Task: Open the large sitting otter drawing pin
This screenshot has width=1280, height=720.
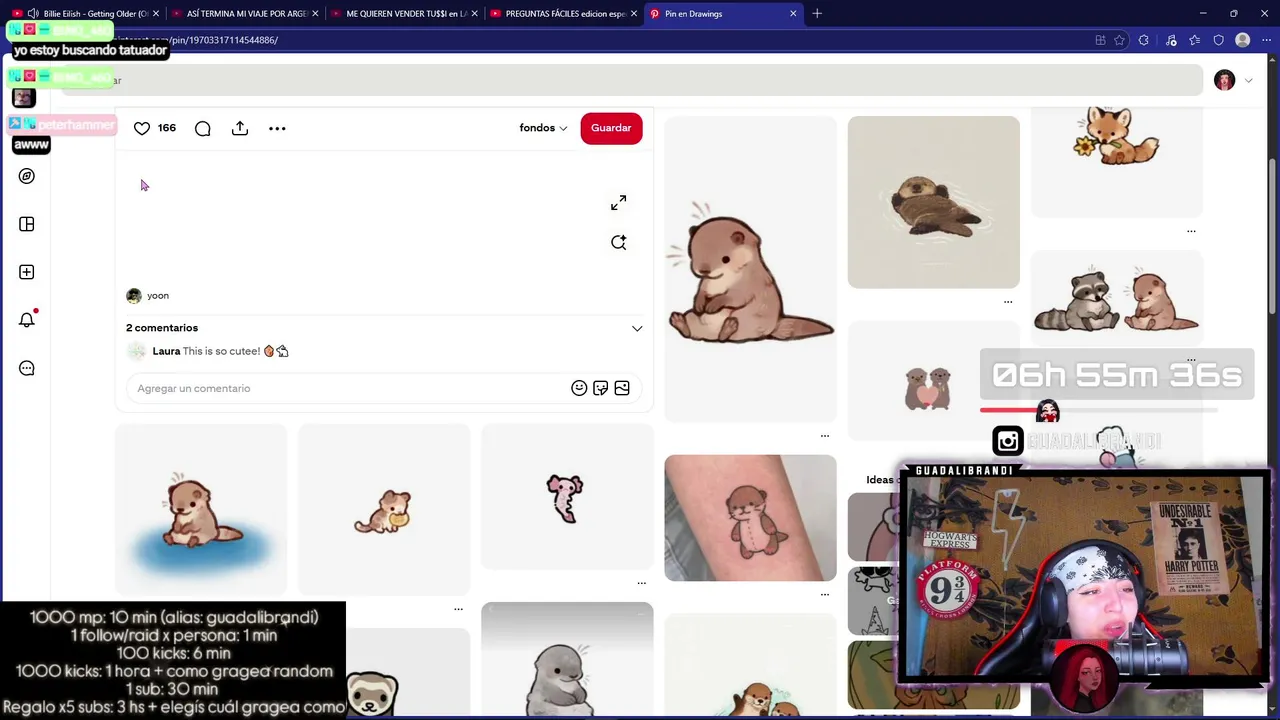Action: [750, 269]
